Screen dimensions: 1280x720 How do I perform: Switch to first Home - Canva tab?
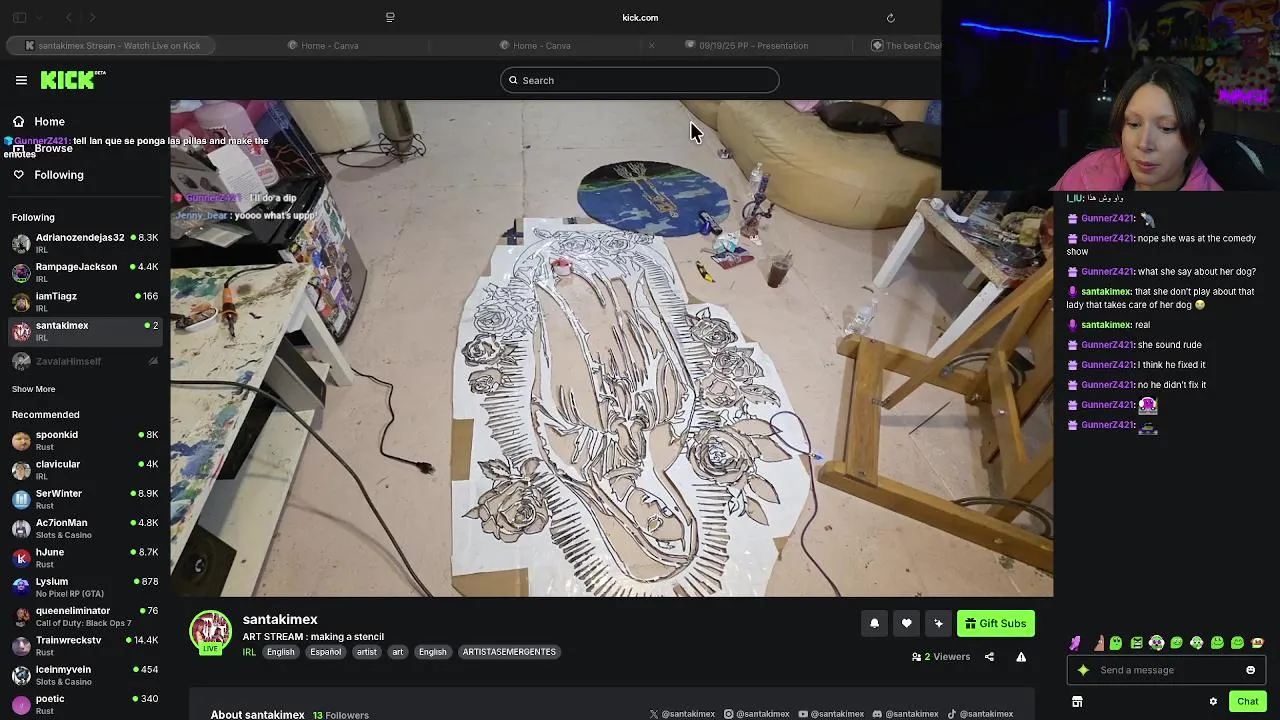pos(323,45)
